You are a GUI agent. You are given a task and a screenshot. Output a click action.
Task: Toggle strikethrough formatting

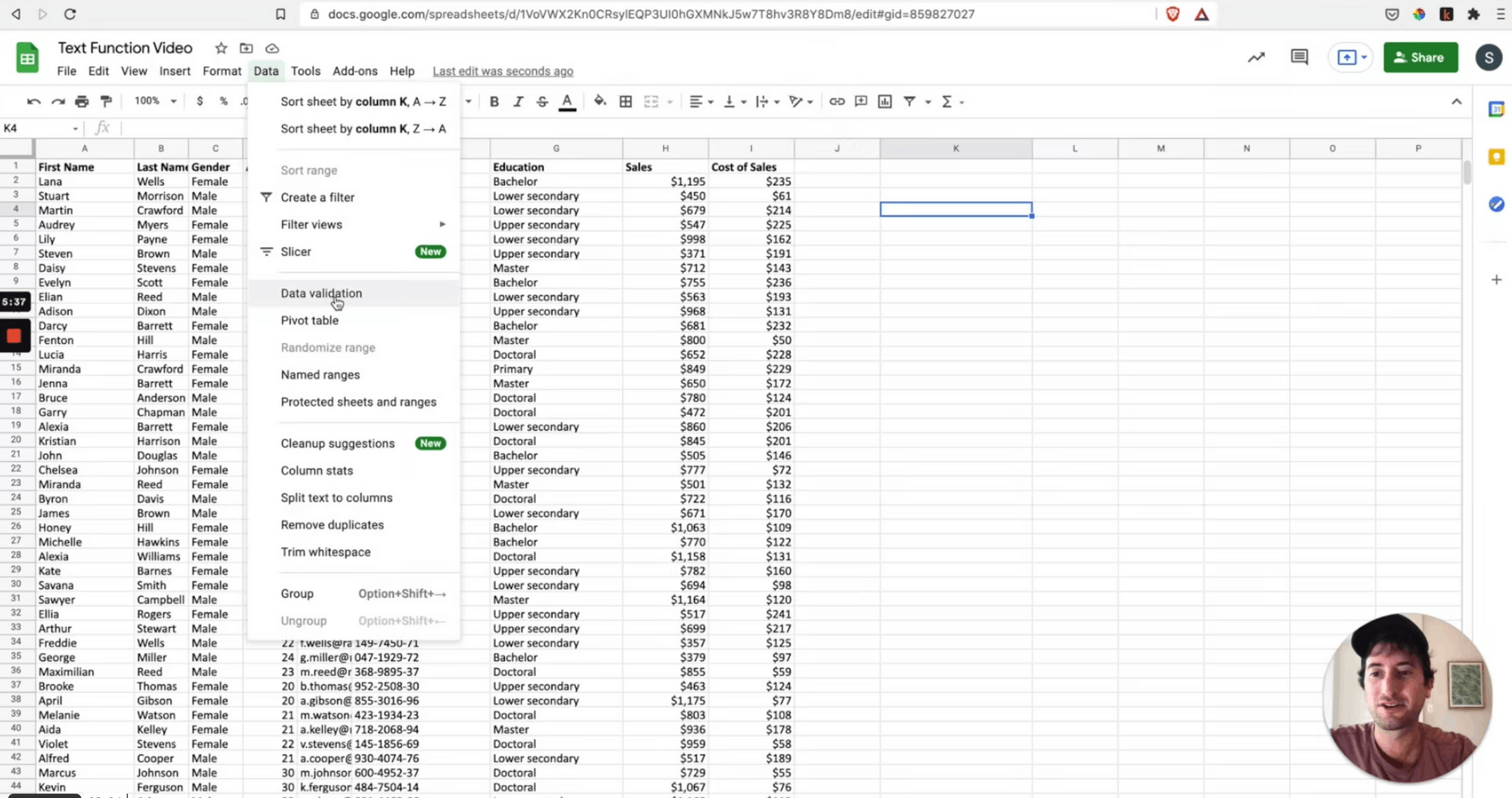point(542,101)
